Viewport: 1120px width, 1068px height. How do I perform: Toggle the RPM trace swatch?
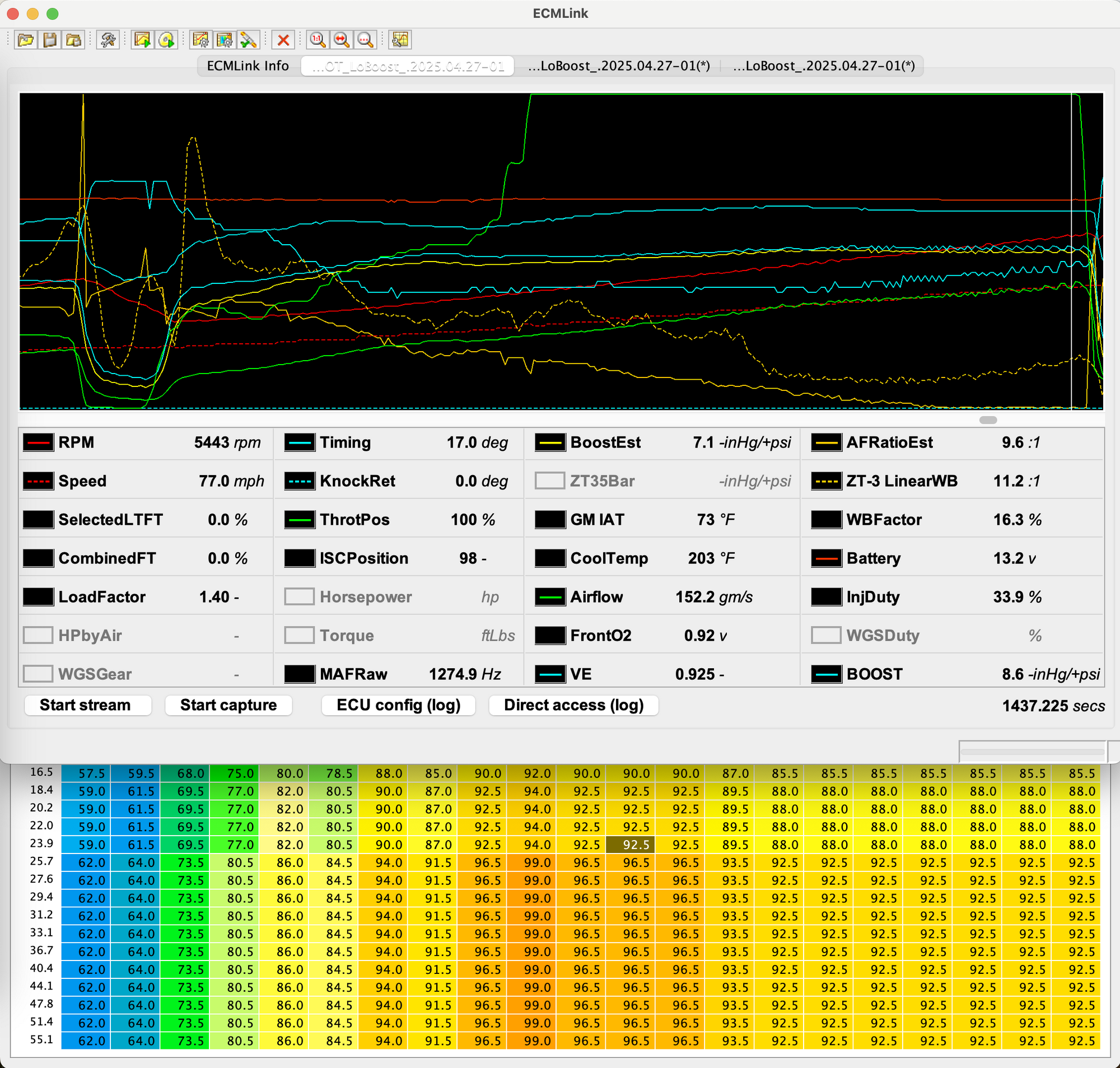38,442
